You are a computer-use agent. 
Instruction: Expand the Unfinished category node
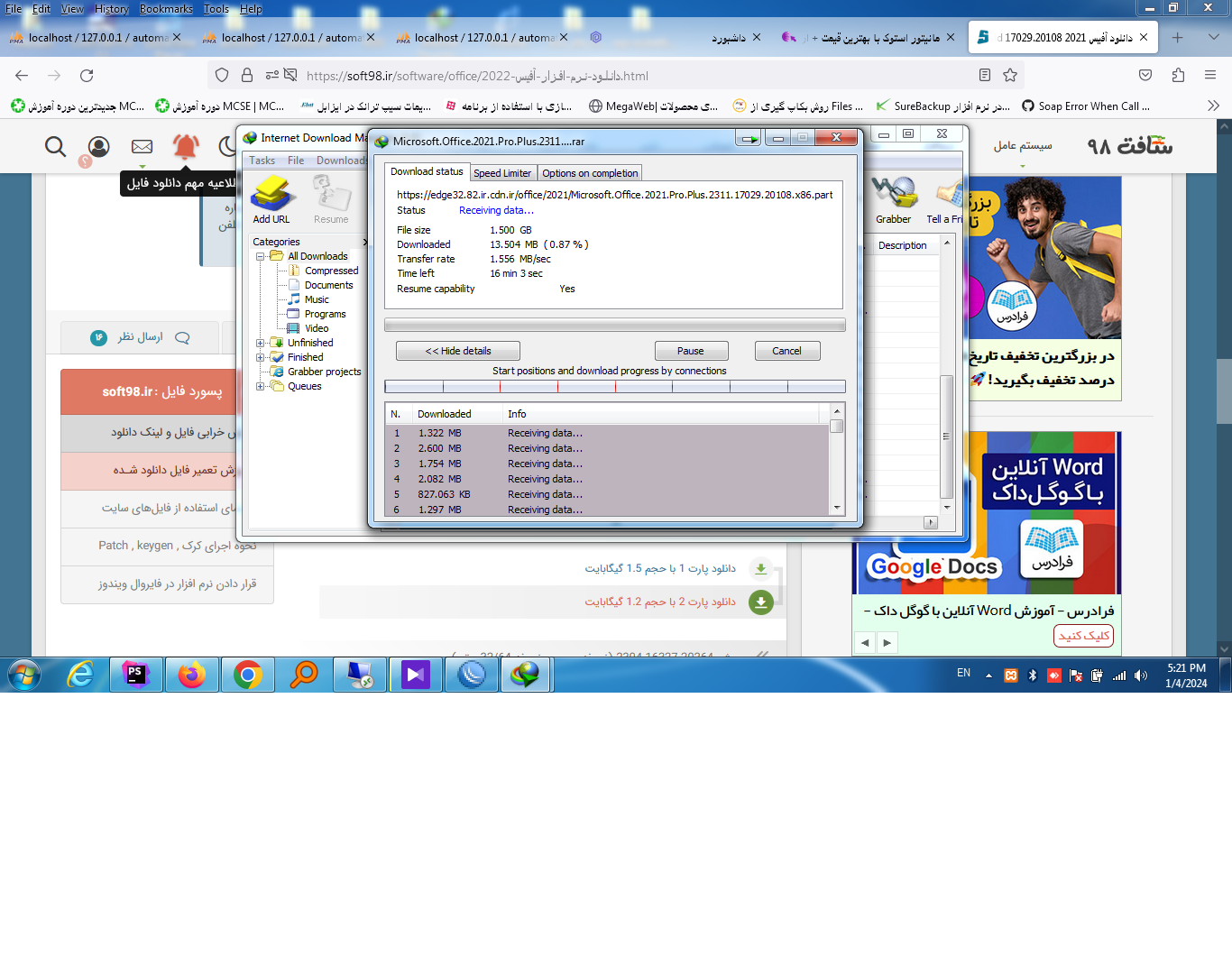click(x=261, y=343)
